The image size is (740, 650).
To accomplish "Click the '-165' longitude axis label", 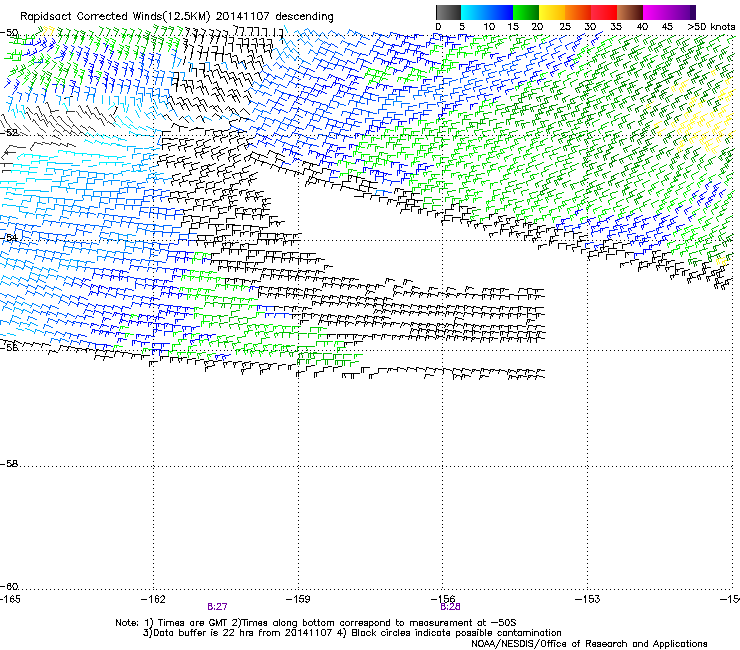I will tap(10, 599).
